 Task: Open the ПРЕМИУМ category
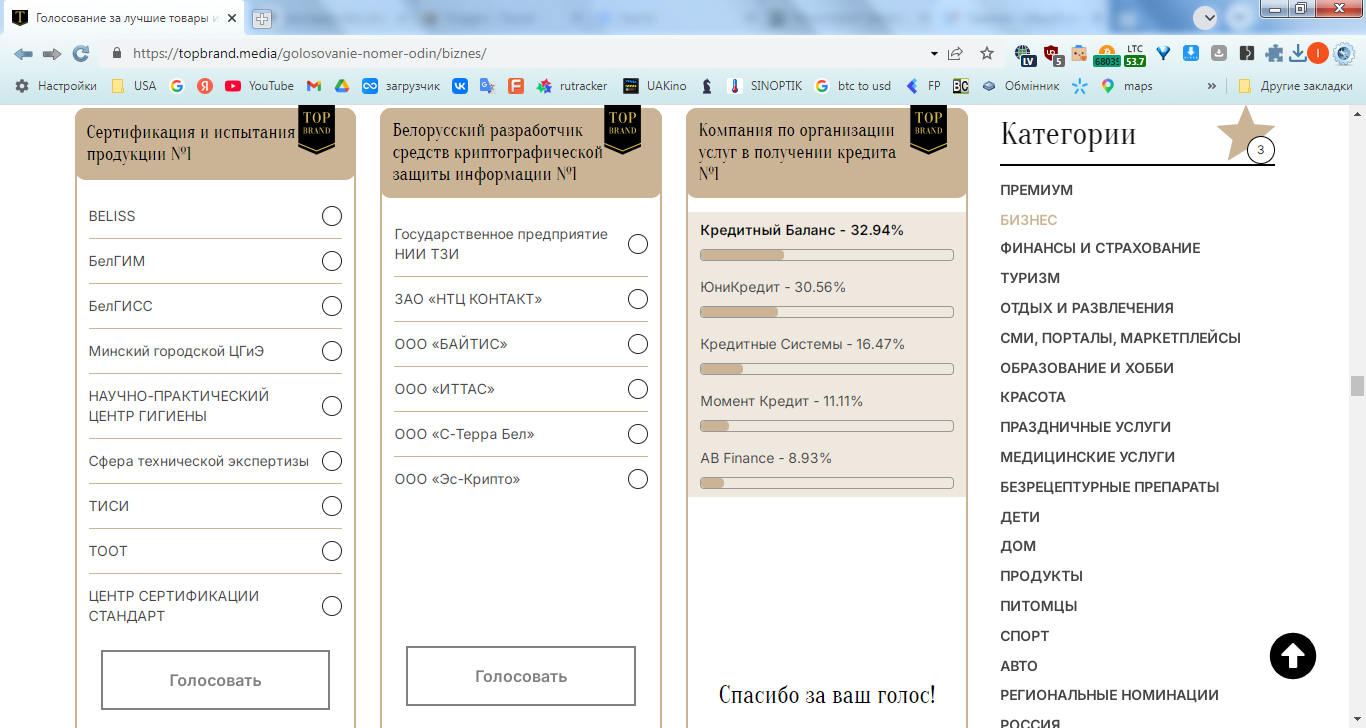(x=1036, y=190)
